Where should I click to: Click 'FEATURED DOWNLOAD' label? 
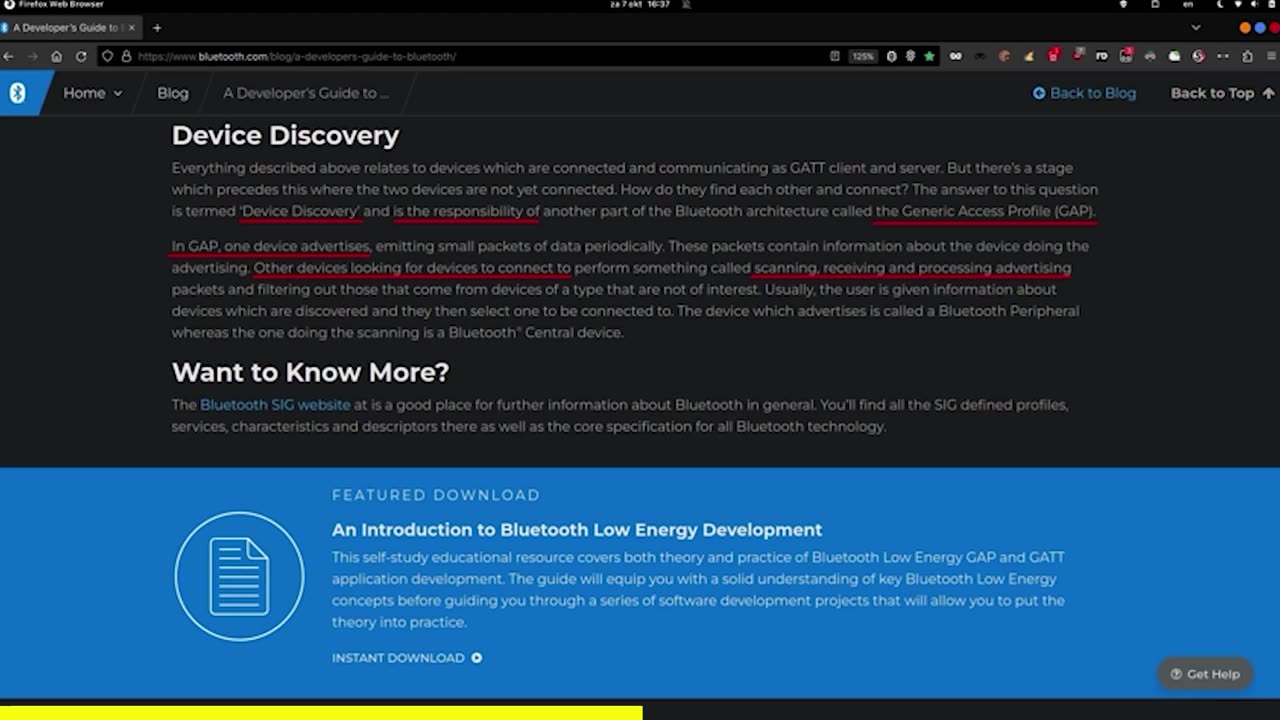pos(436,495)
